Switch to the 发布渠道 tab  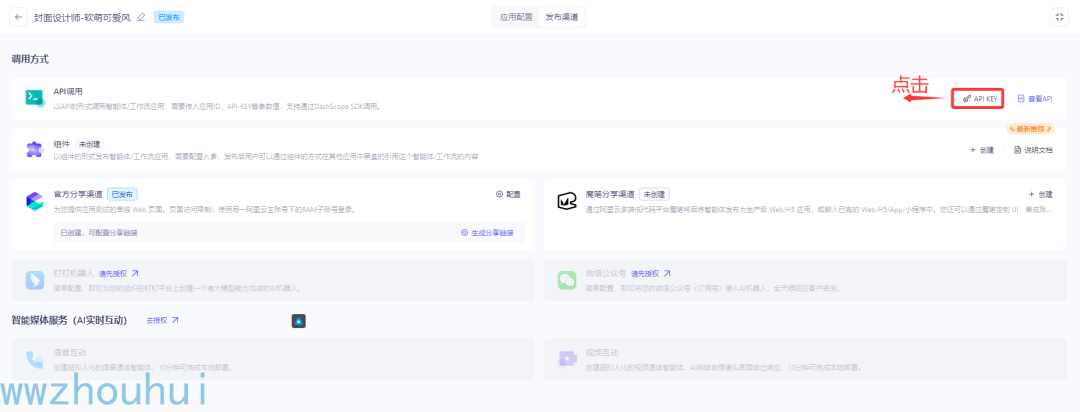tap(561, 17)
